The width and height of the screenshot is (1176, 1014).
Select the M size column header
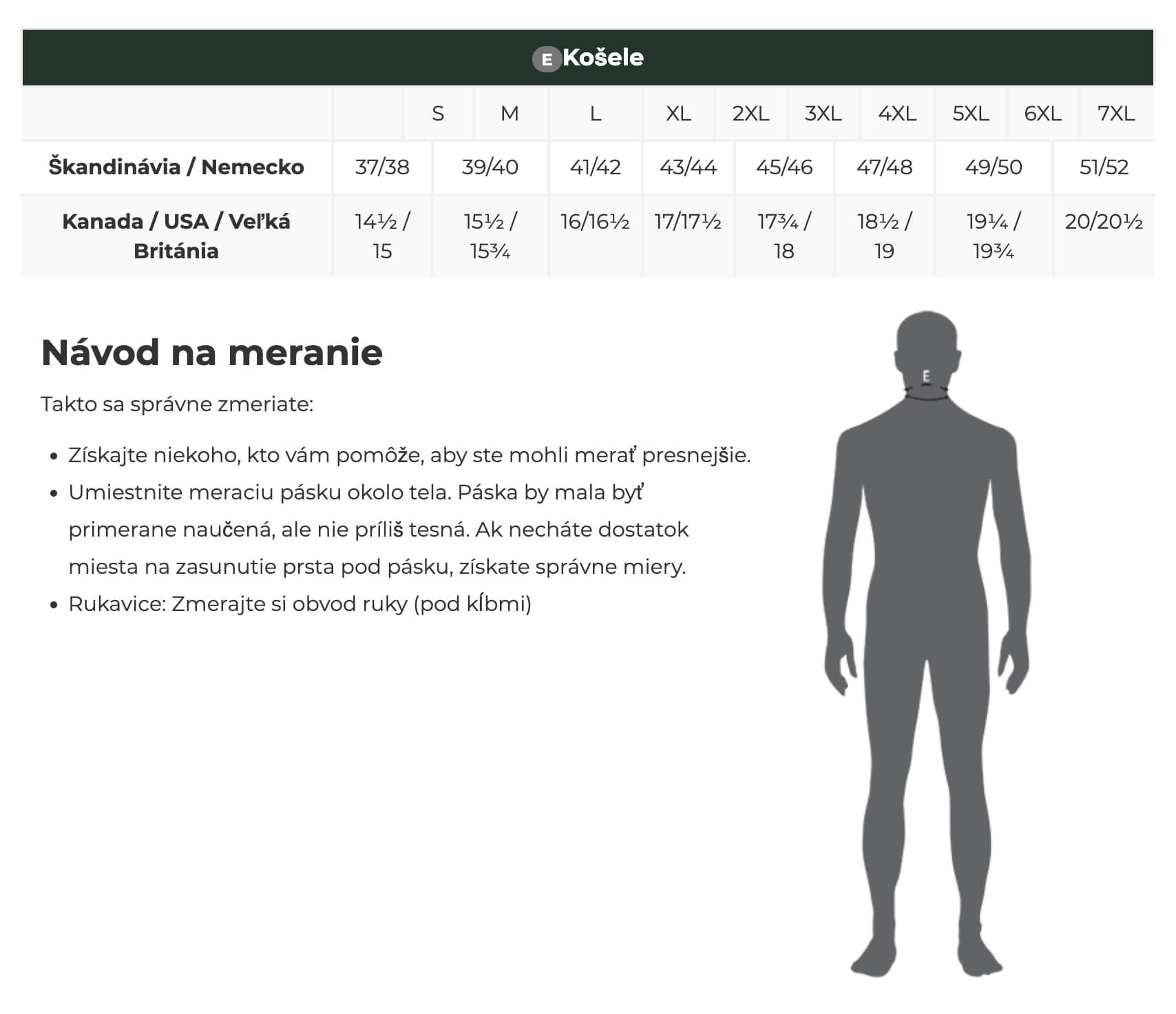pos(510,113)
